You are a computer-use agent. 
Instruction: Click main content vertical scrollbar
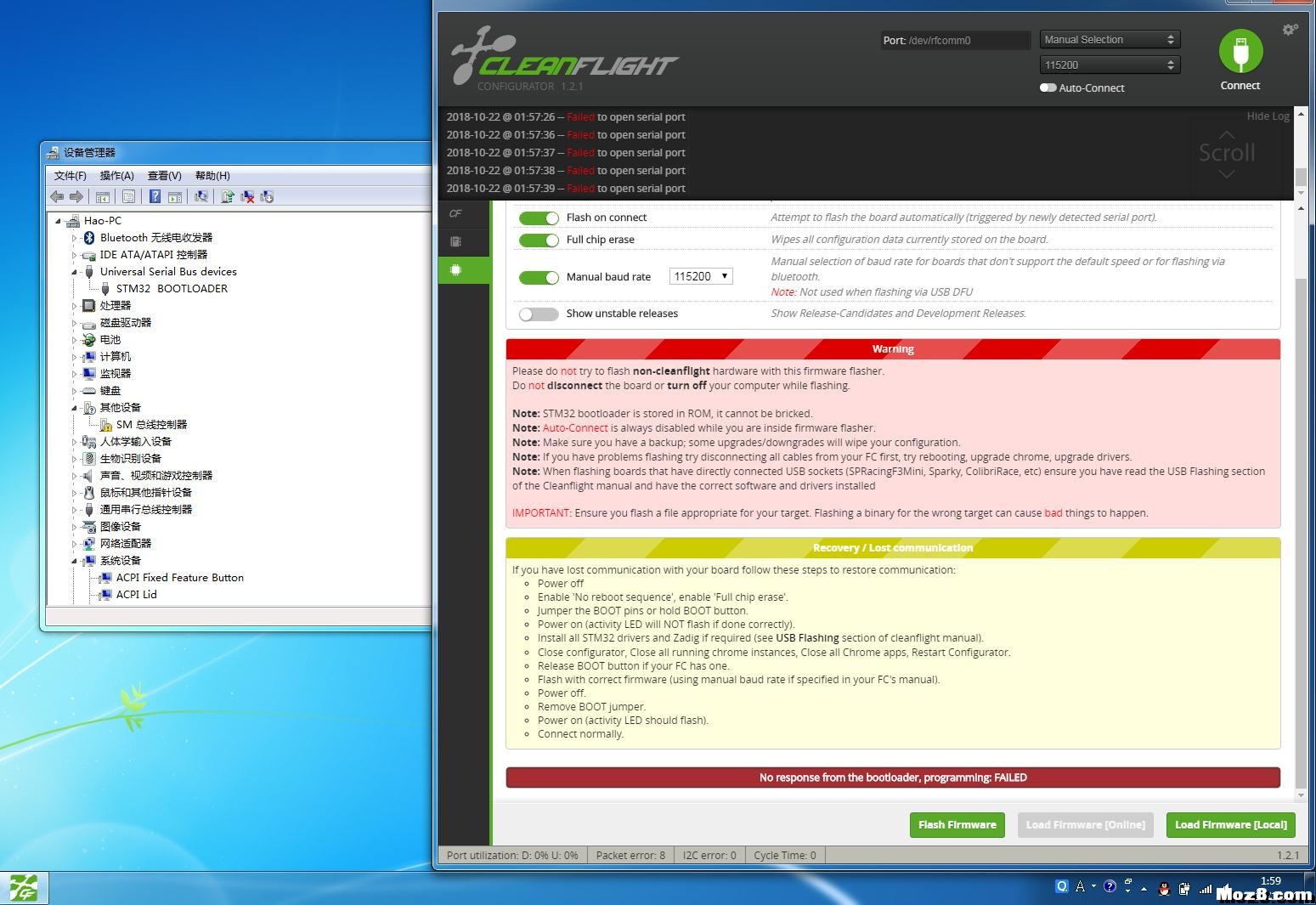click(1301, 533)
